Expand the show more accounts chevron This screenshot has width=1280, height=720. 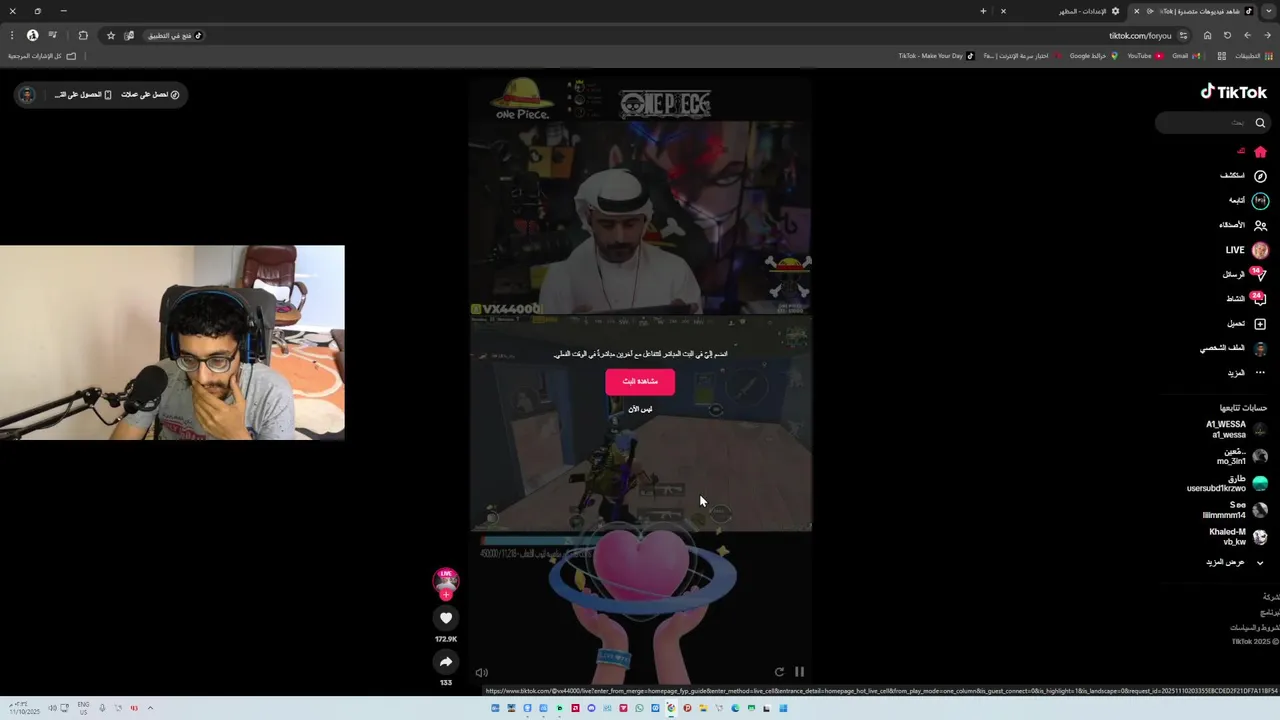pos(1260,563)
